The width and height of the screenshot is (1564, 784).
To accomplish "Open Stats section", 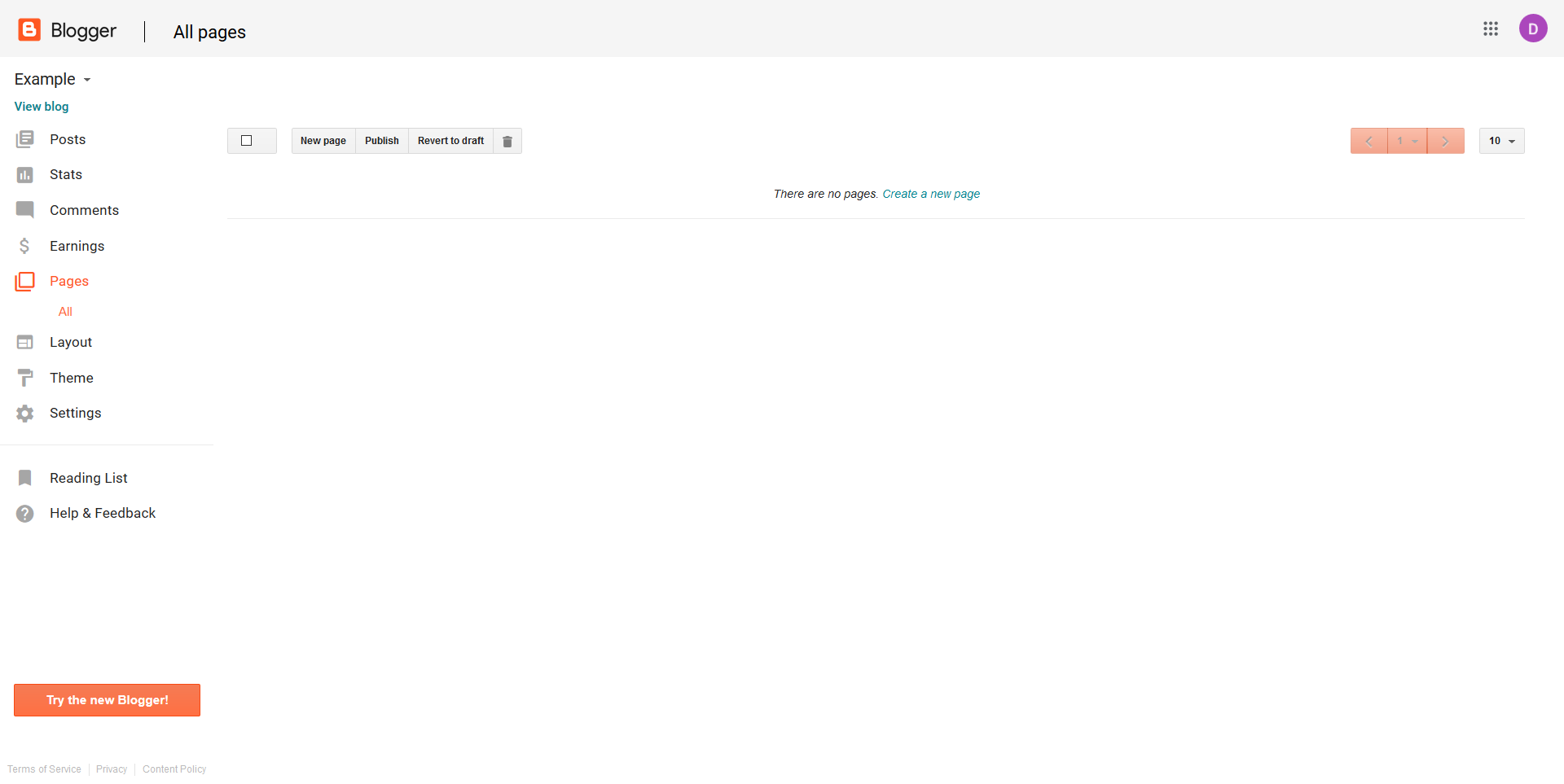I will point(66,175).
